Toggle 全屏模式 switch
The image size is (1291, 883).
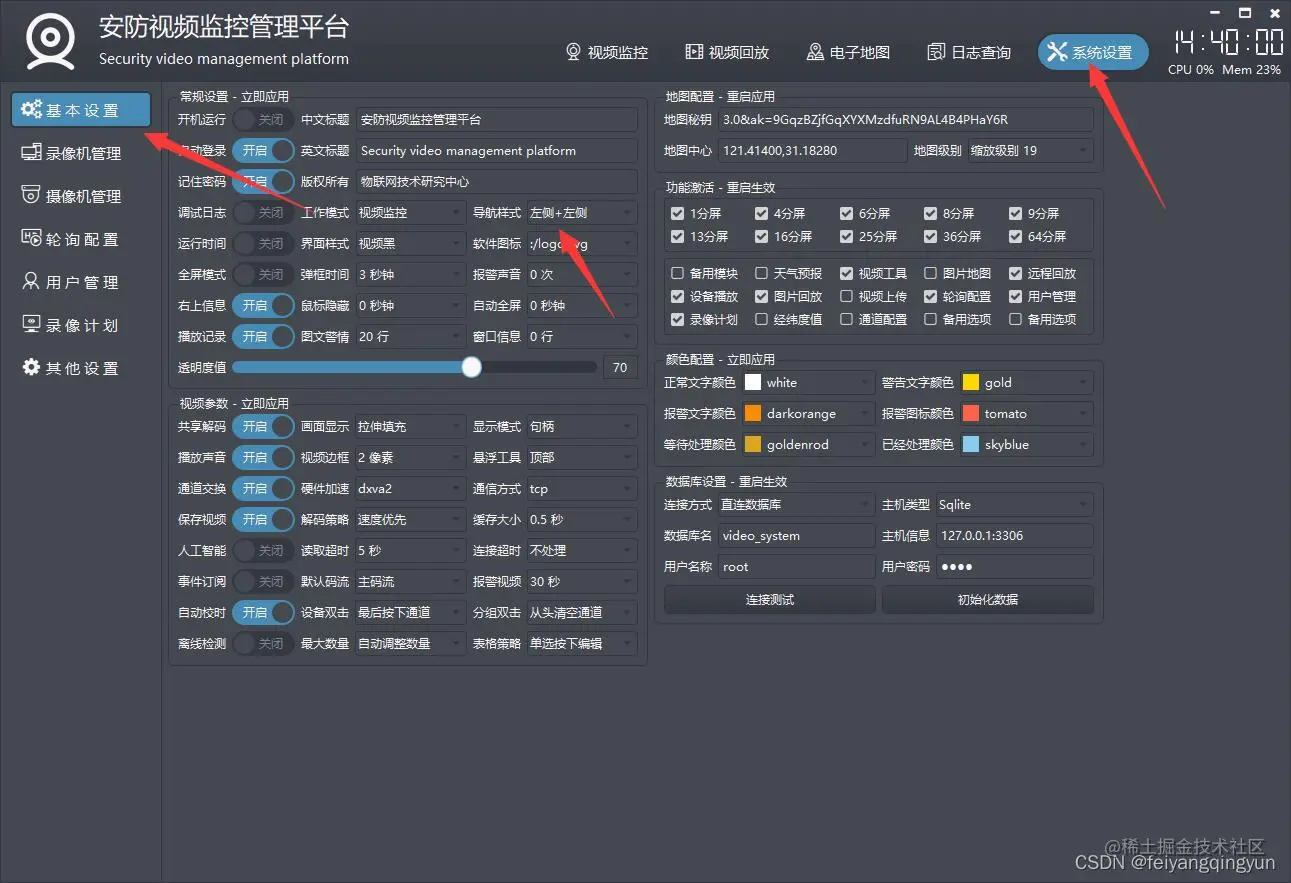(x=263, y=274)
